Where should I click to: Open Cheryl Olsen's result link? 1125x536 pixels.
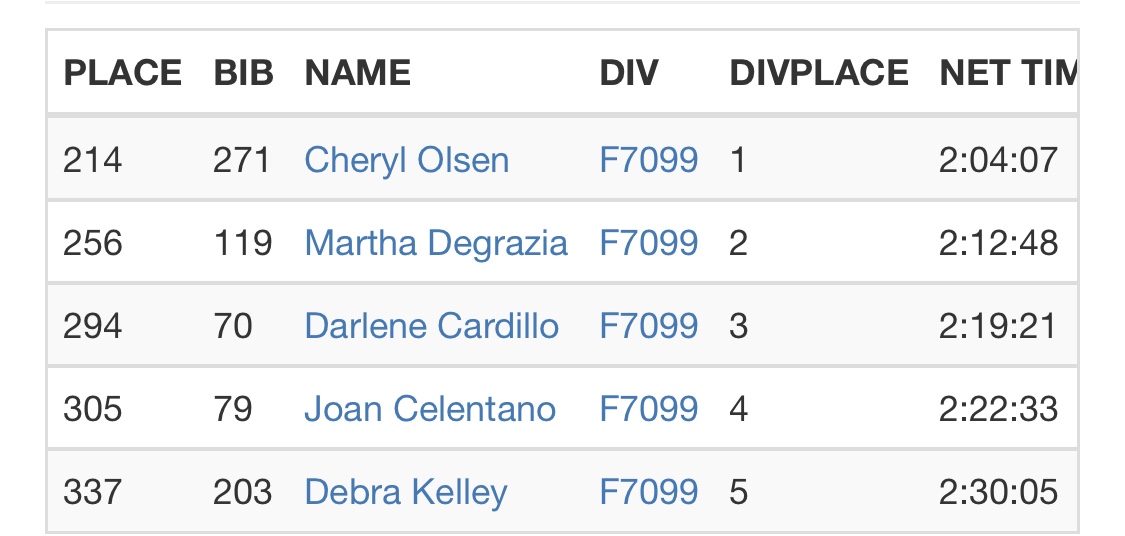(406, 160)
